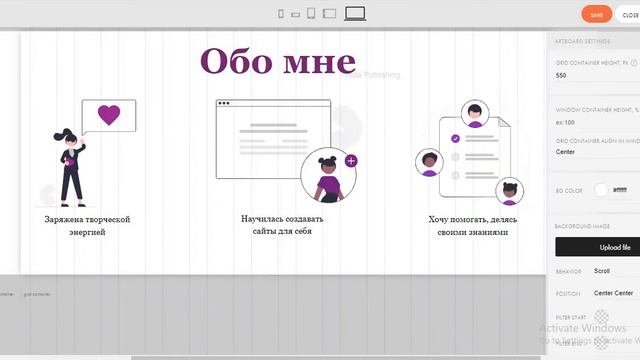The height and width of the screenshot is (360, 640).
Task: Open help for grid container height
Action: (x=634, y=63)
